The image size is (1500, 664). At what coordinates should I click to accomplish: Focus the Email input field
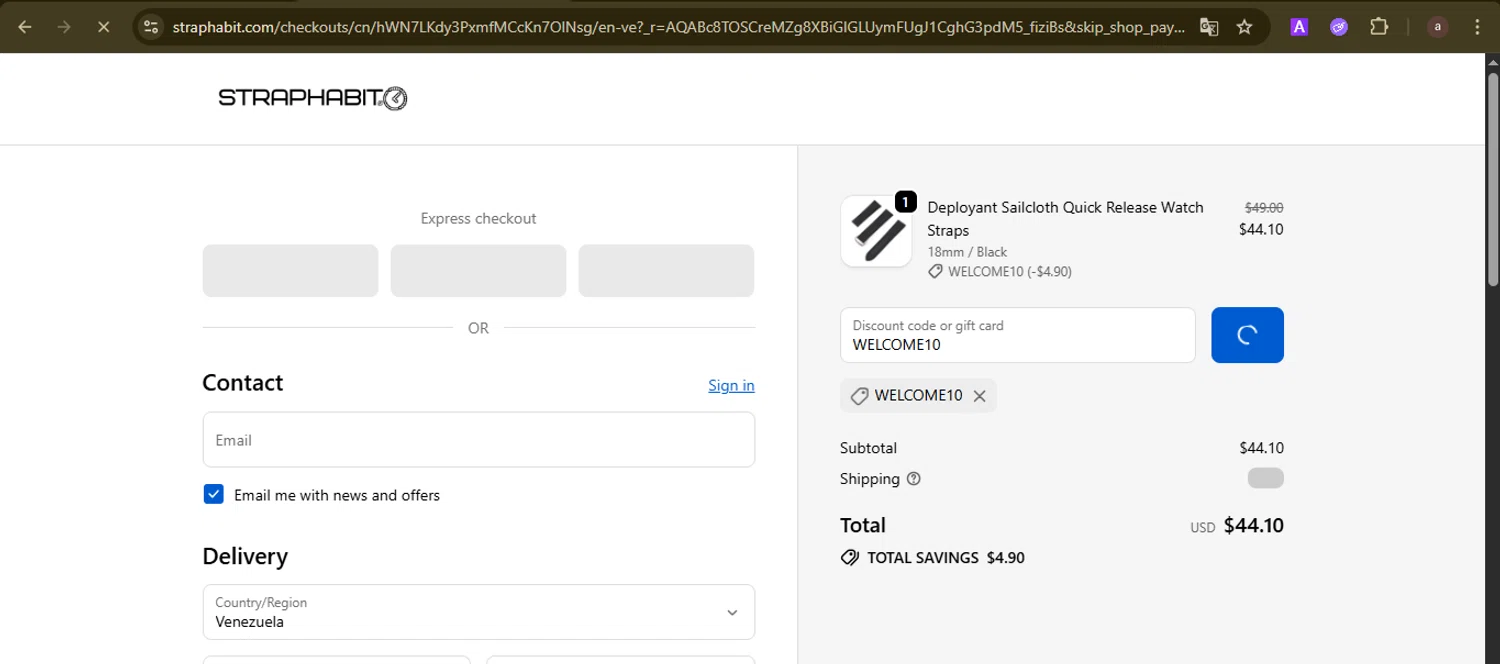478,440
